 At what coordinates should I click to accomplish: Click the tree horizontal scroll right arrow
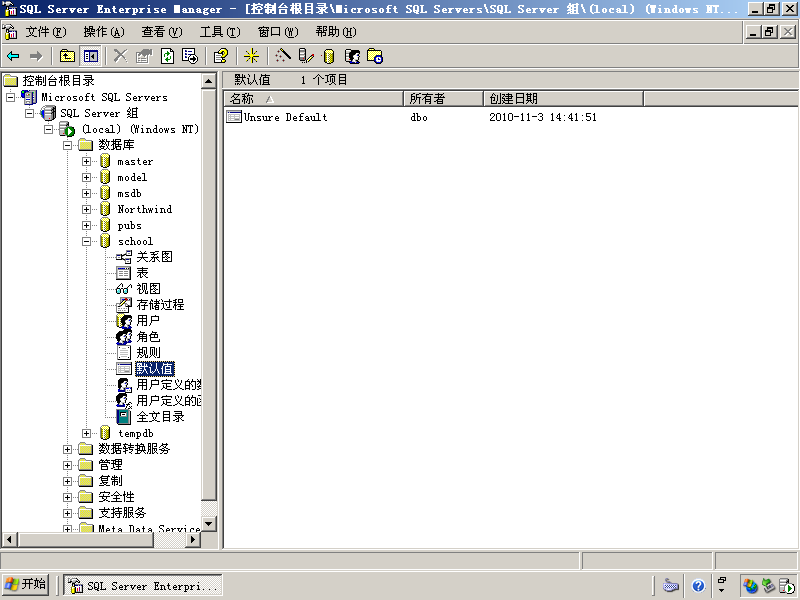(192, 539)
